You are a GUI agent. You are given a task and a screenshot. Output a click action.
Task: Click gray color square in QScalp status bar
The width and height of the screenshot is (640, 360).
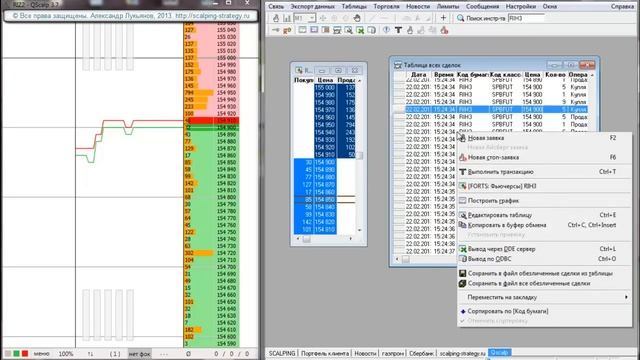coord(7,353)
